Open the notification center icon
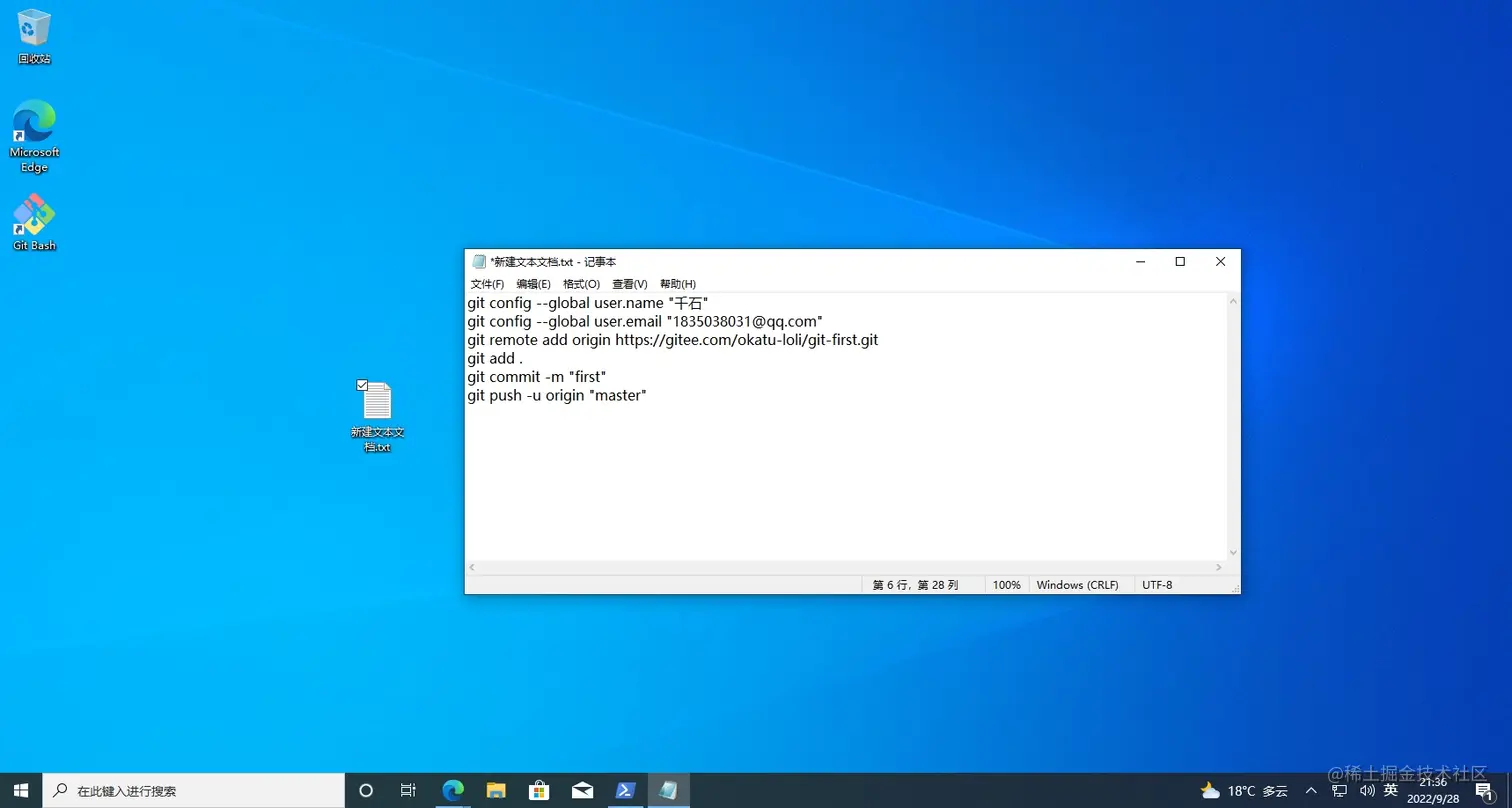This screenshot has height=808, width=1512. pyautogui.click(x=1484, y=791)
